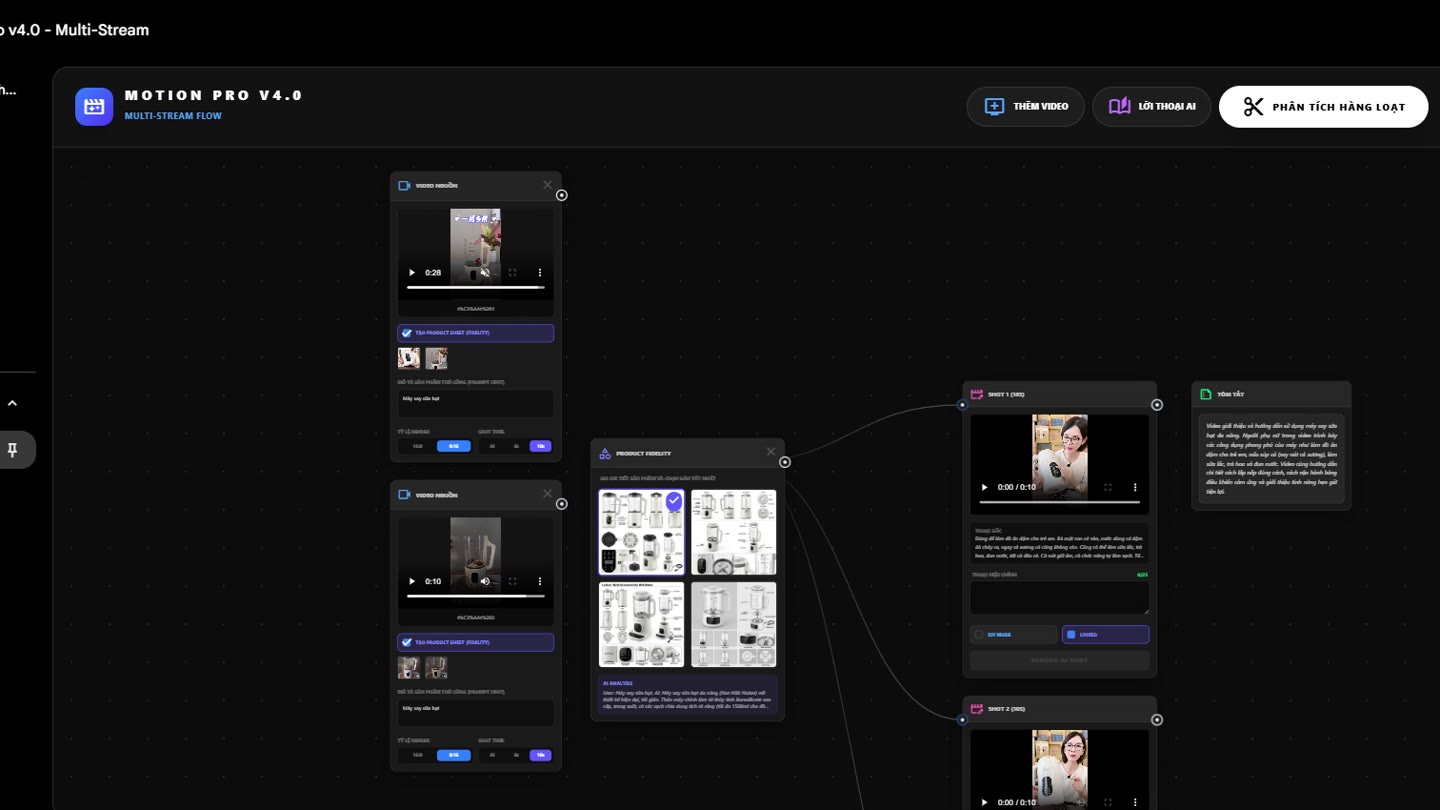The image size is (1440, 810).
Task: Click the Render AI Shot button
Action: (1059, 660)
